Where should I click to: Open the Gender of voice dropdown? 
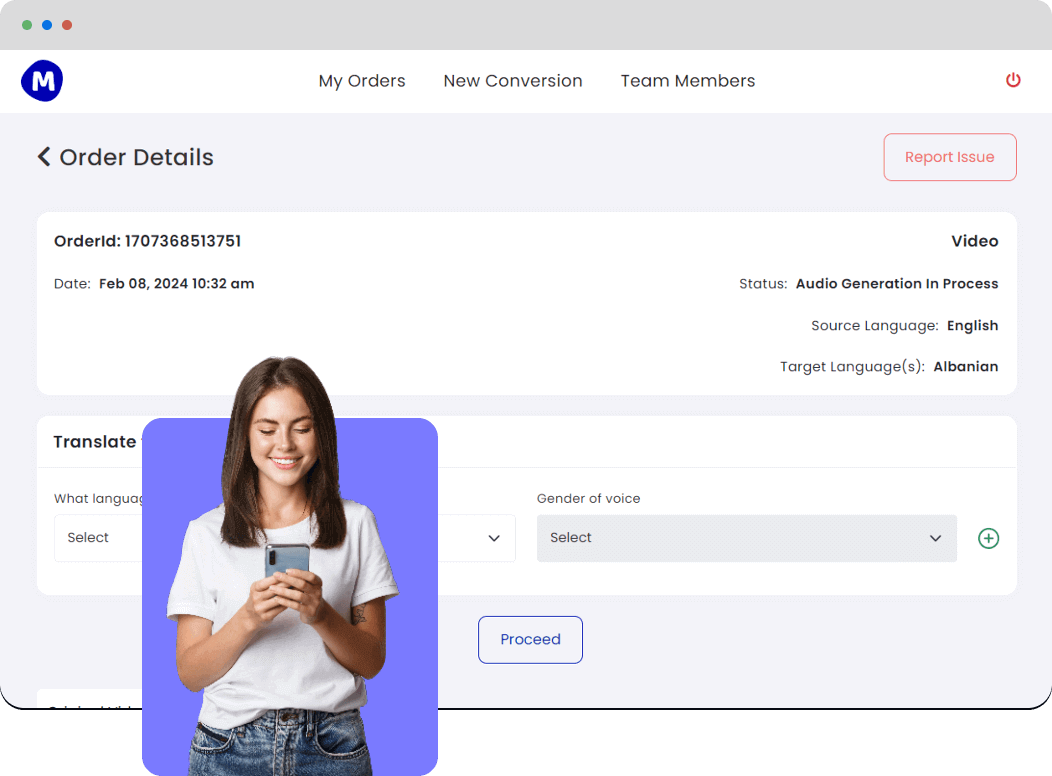pyautogui.click(x=746, y=538)
